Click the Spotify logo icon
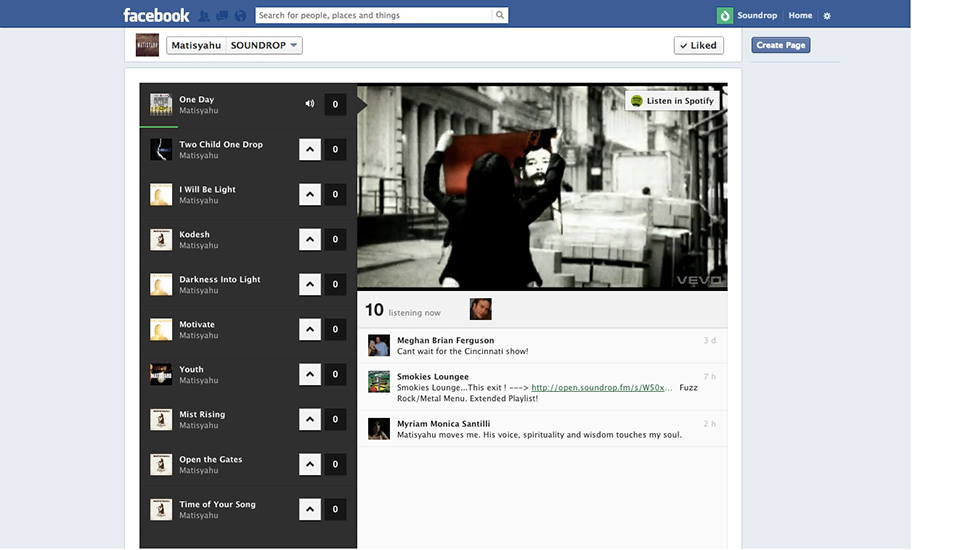Screen dimensions: 960x550 click(x=637, y=101)
